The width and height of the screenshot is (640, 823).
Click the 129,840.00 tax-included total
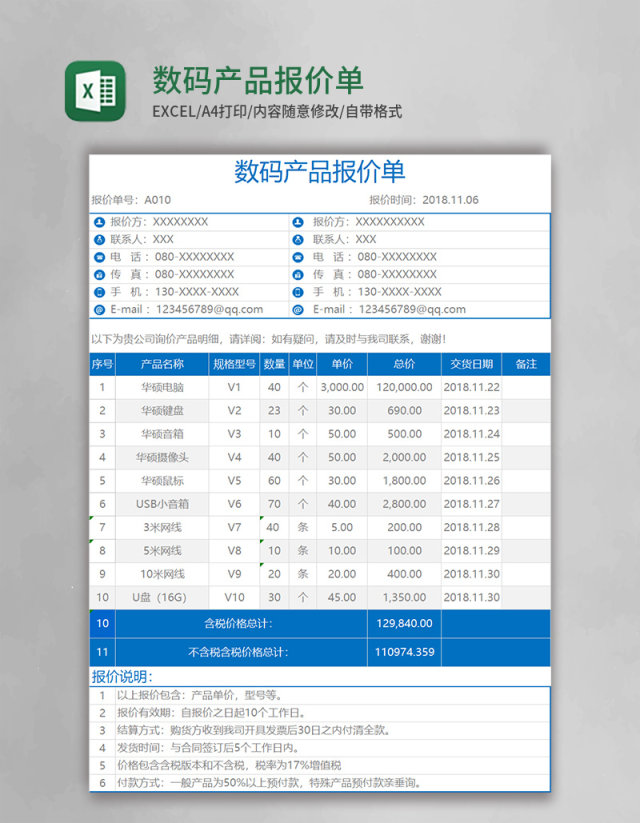click(x=404, y=624)
